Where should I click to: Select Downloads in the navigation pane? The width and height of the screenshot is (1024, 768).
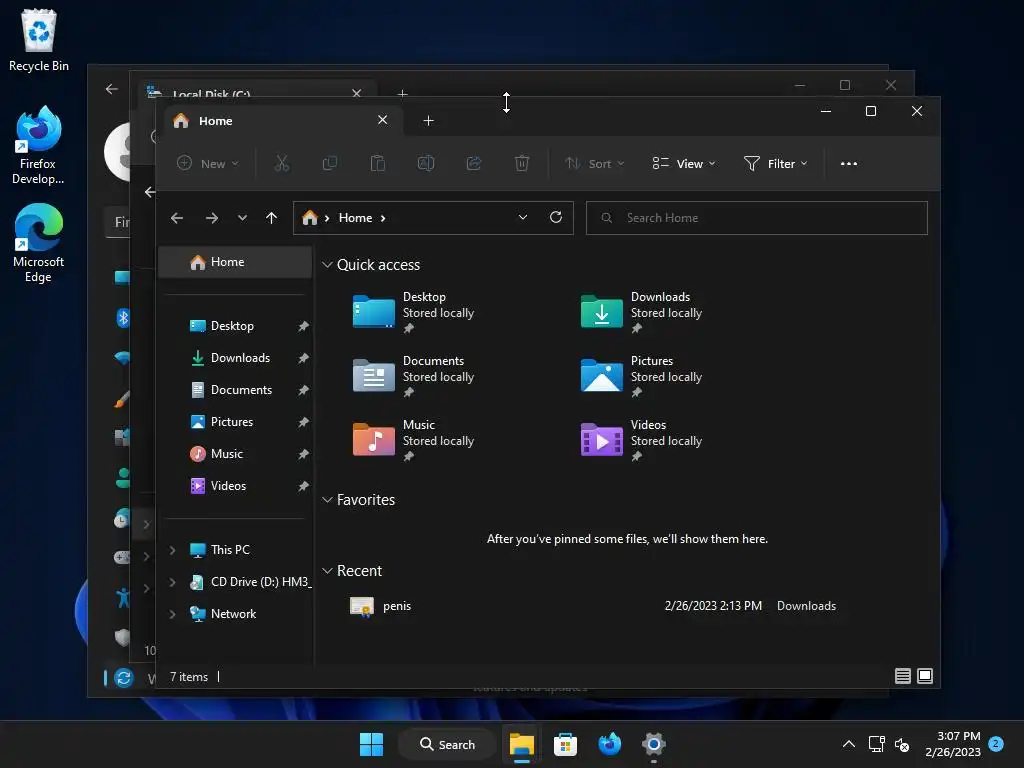coord(236,358)
